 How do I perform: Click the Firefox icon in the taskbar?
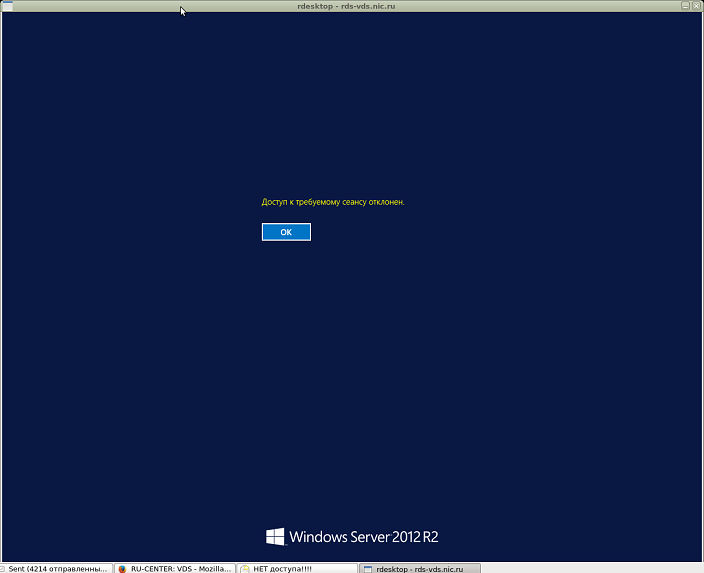click(x=122, y=567)
